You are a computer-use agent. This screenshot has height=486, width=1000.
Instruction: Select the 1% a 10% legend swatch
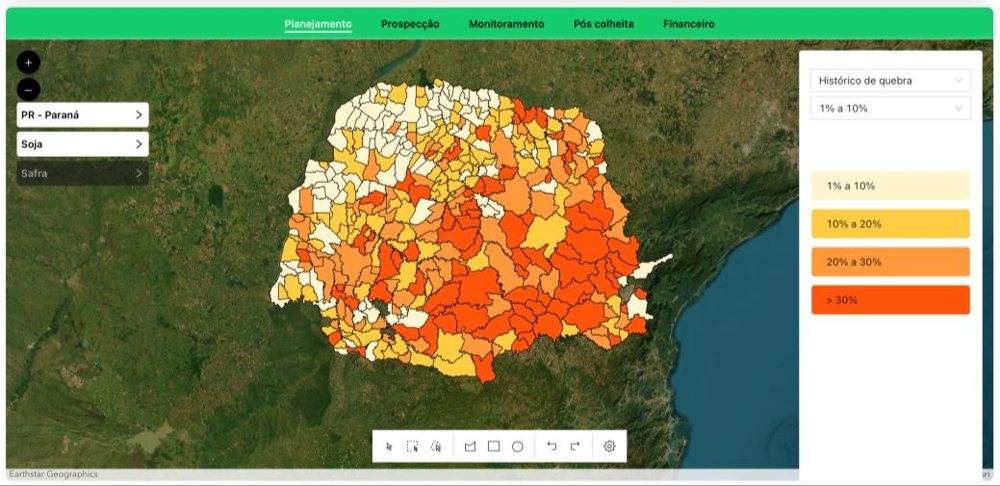coord(890,186)
